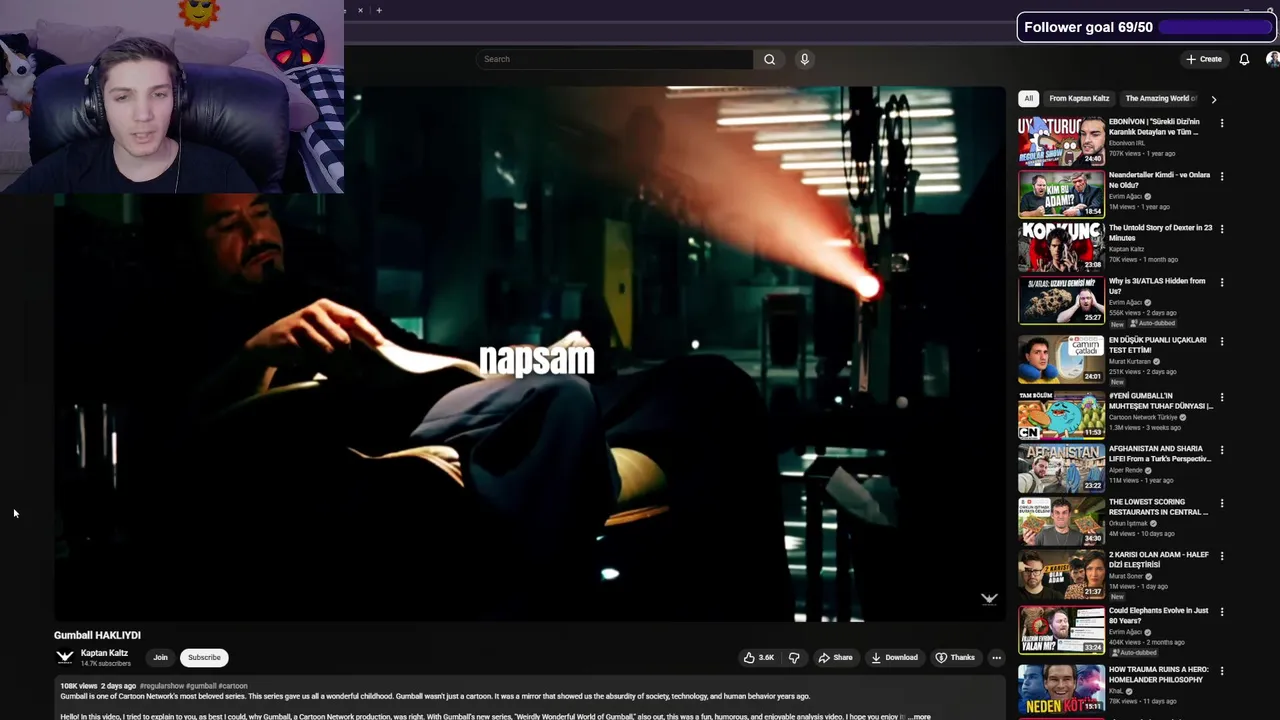Open menu for Untold Story of Dexter video
1280x720 pixels.
pyautogui.click(x=1221, y=229)
